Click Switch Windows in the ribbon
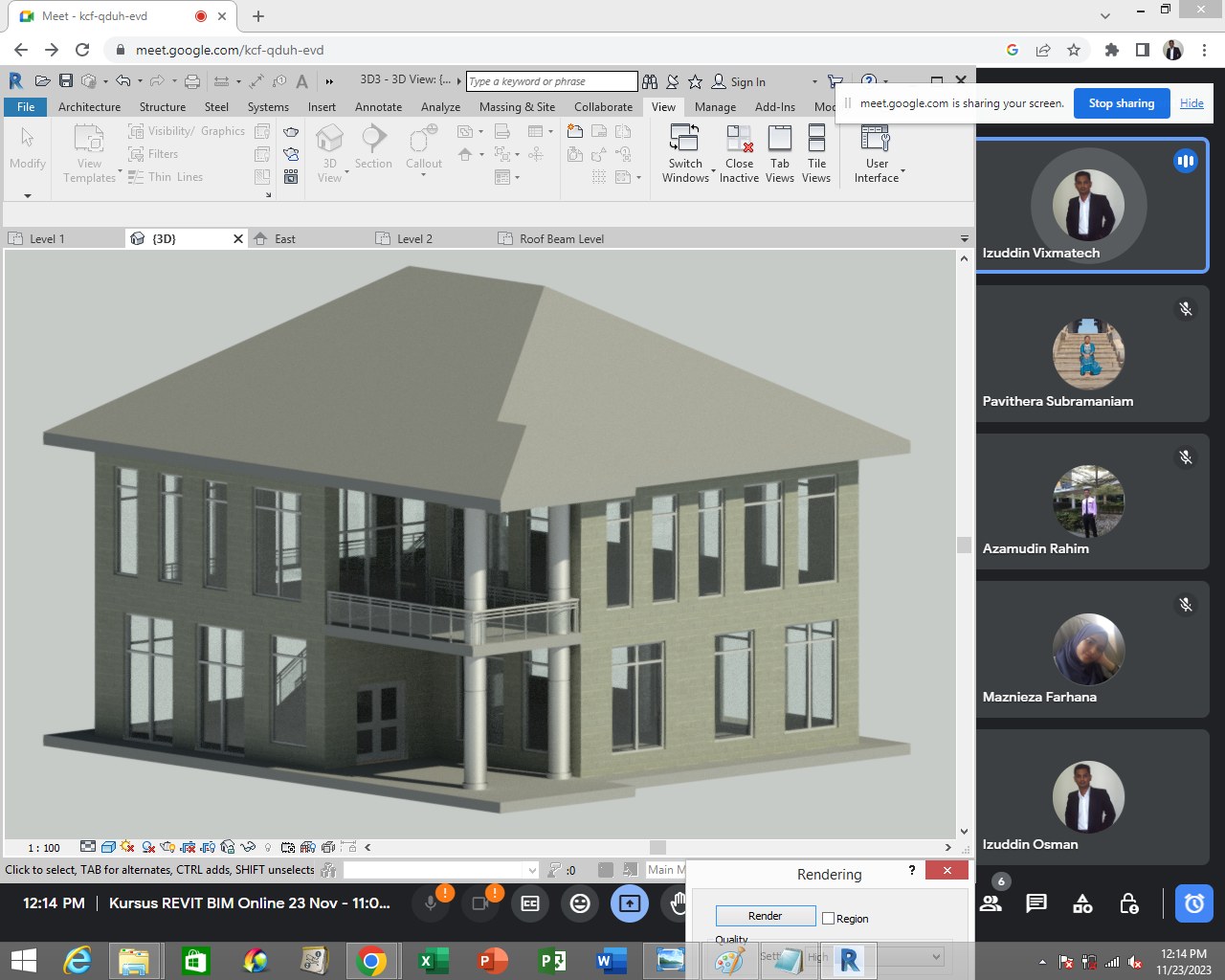The height and width of the screenshot is (980, 1225). point(685,153)
